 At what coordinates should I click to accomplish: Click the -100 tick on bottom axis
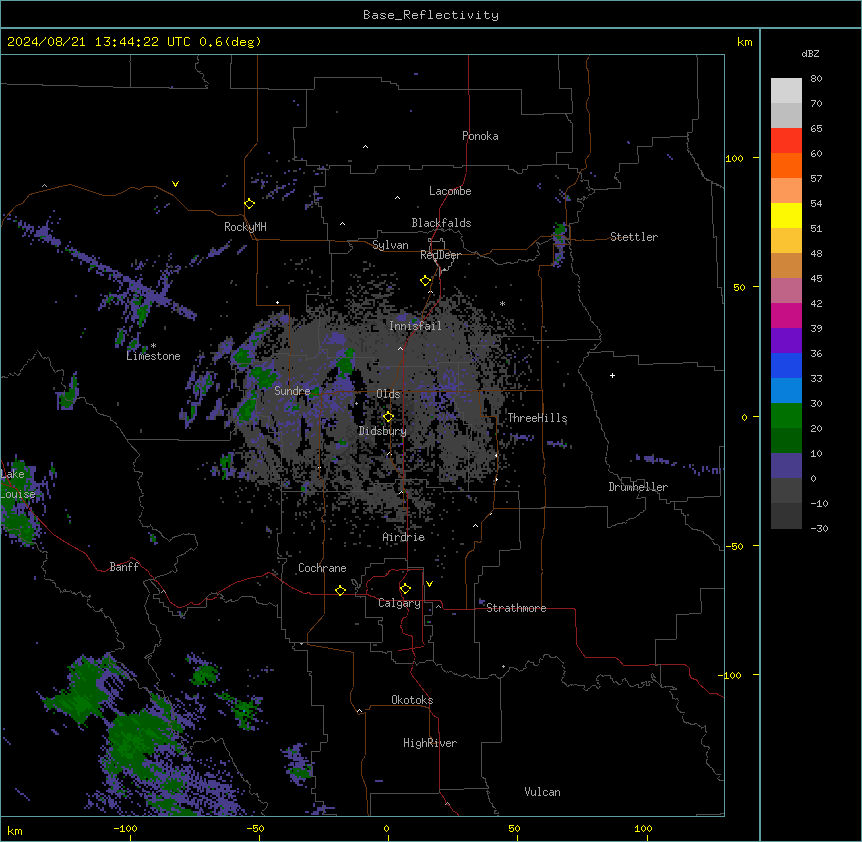click(125, 828)
